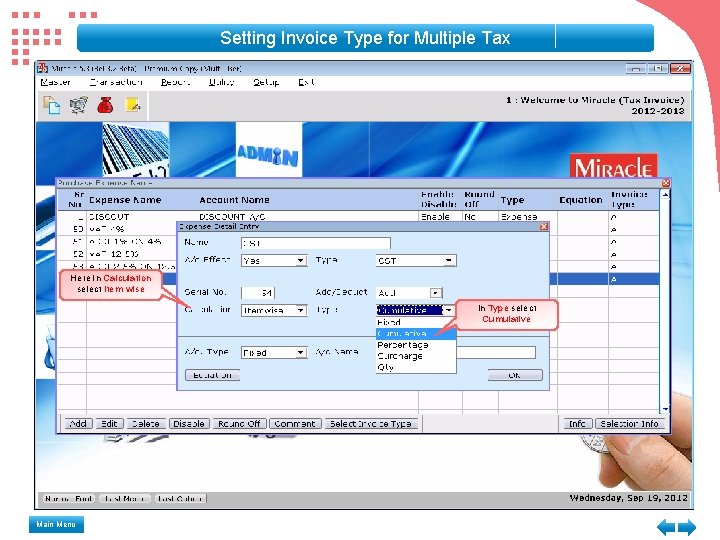Close the Purchase Expense Name window
The width and height of the screenshot is (720, 540).
pyautogui.click(x=666, y=183)
